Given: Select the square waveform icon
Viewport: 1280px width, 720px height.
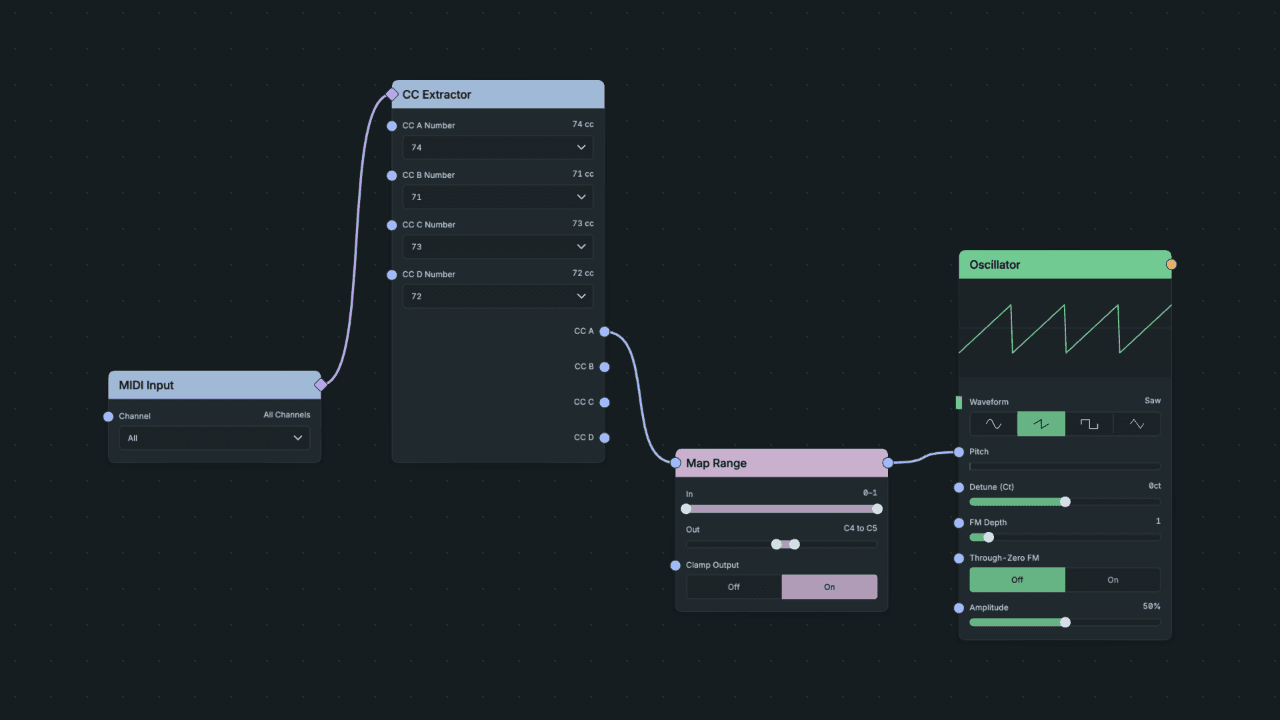Looking at the screenshot, I should [1089, 424].
